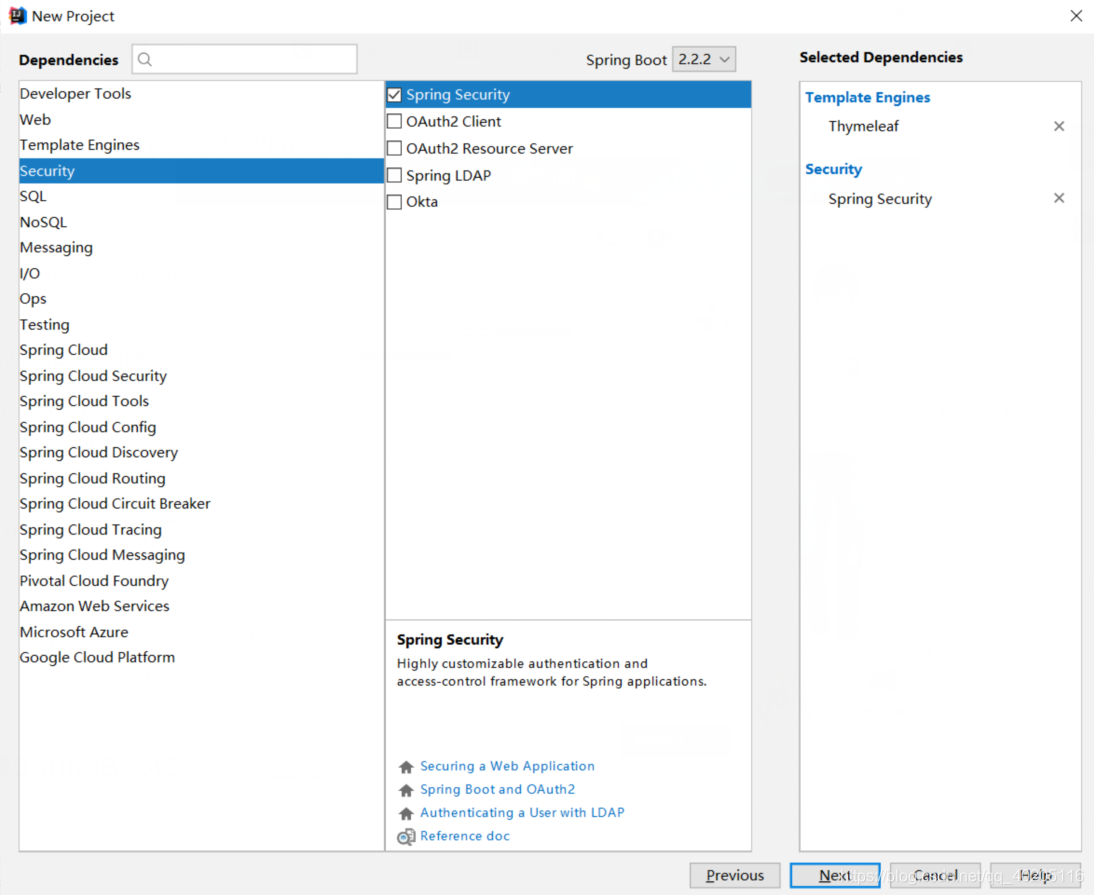
Task: Click home icon beside Securing a Web Application
Action: pyautogui.click(x=406, y=767)
